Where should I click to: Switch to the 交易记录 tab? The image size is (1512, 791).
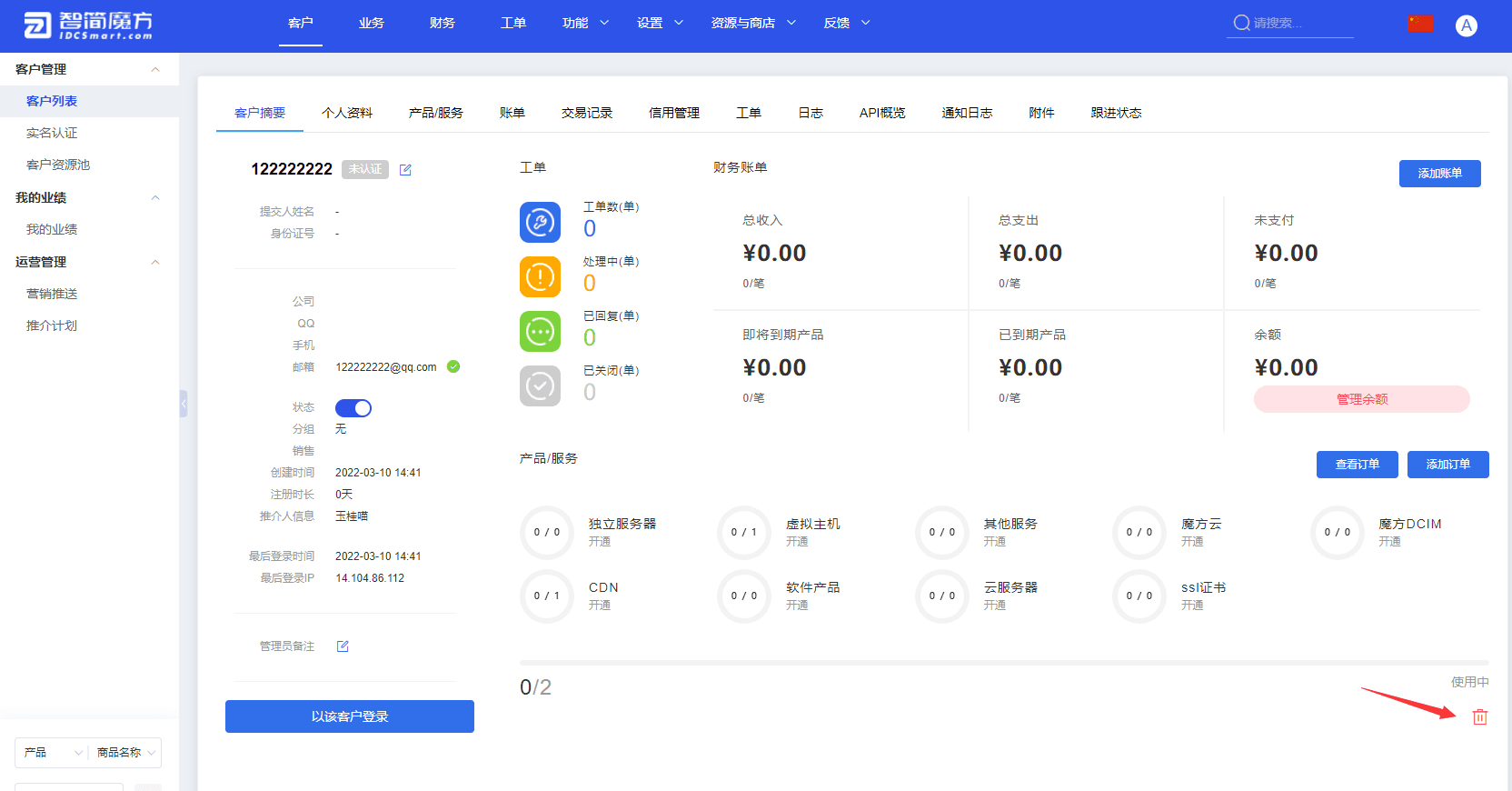pyautogui.click(x=587, y=113)
